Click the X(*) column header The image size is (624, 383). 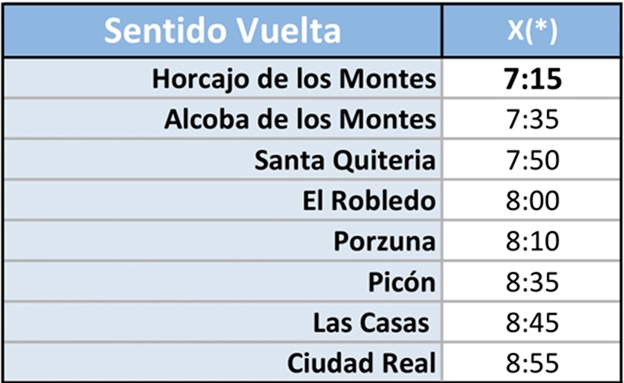coord(531,31)
